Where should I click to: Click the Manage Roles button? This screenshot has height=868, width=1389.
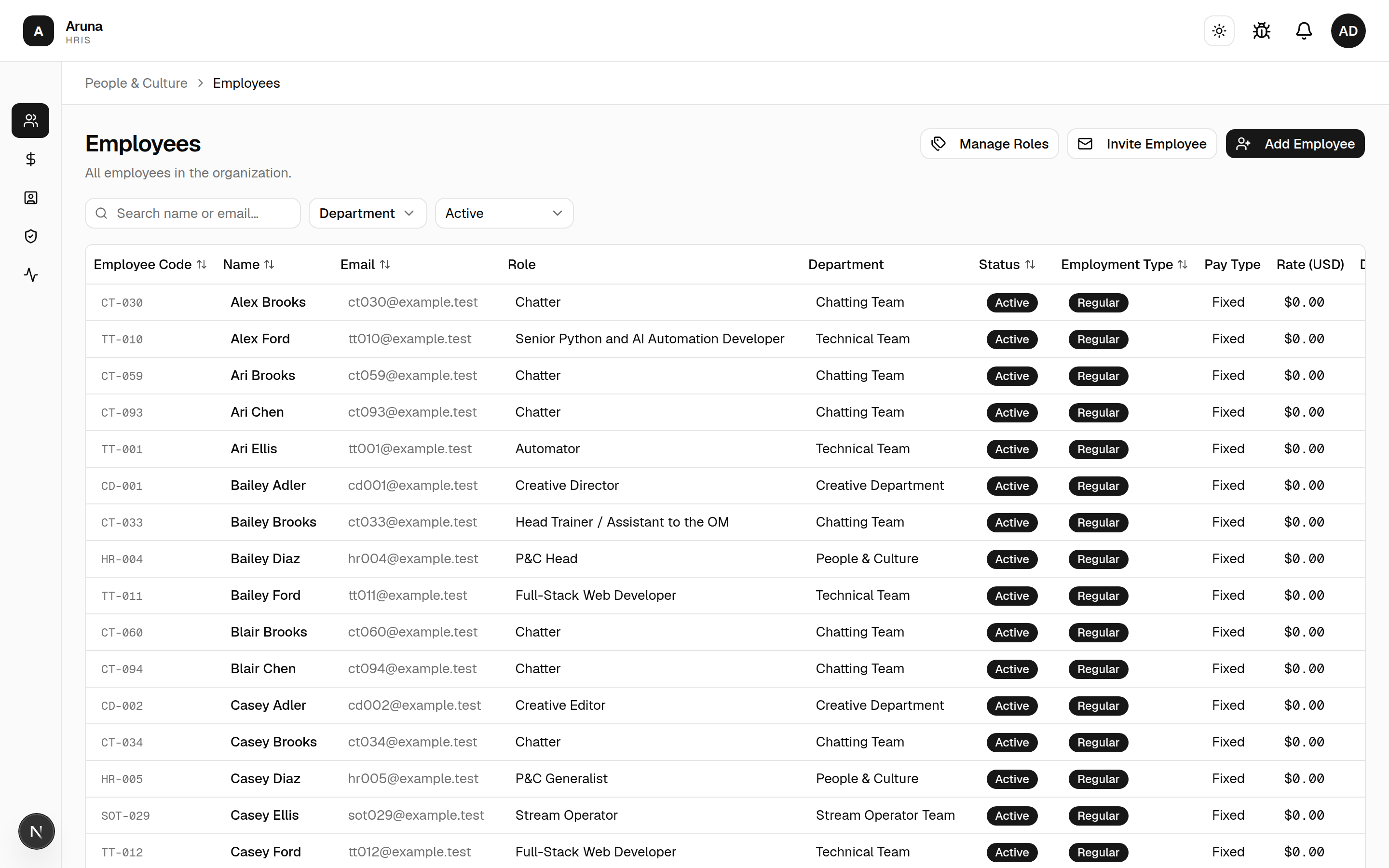(990, 144)
